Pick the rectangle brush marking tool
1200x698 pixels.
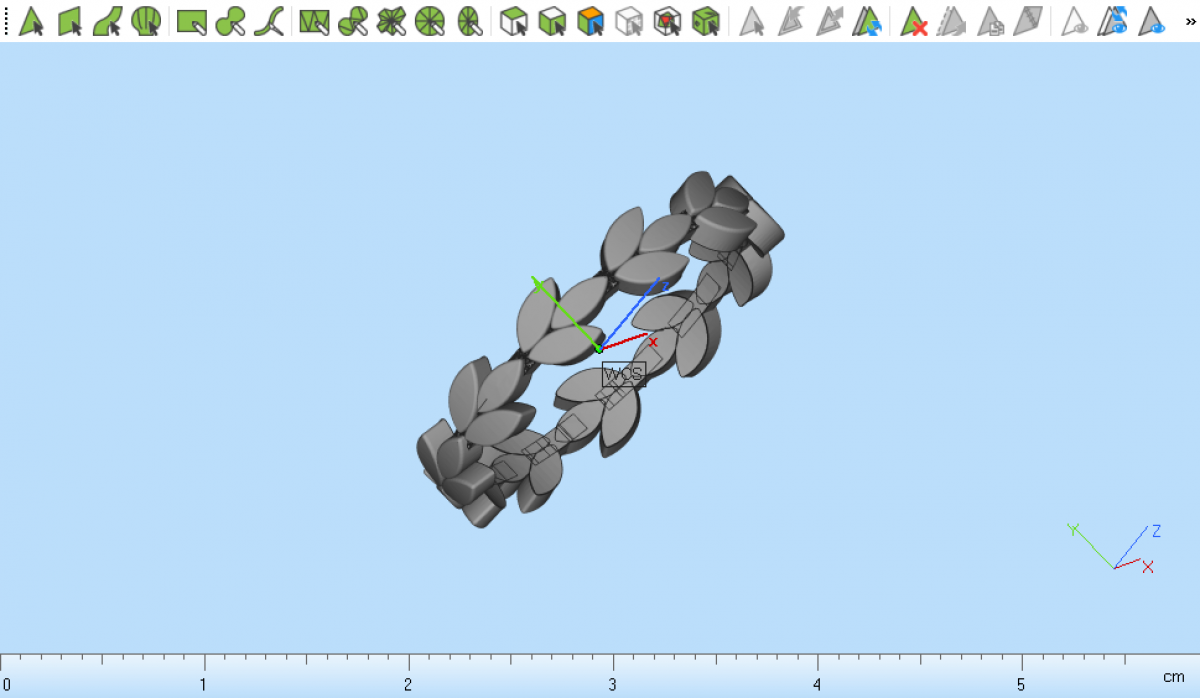191,21
